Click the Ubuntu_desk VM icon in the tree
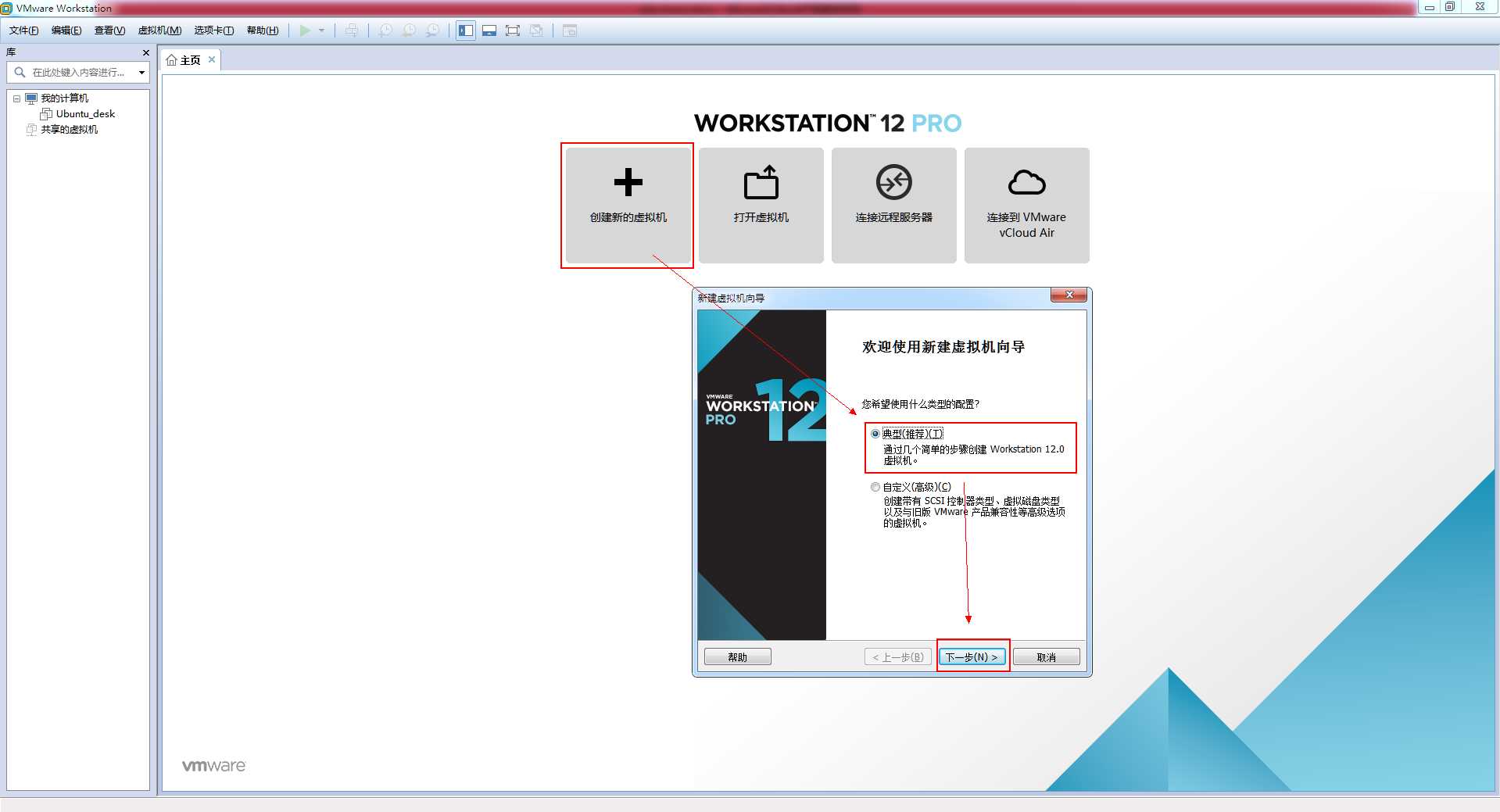Viewport: 1500px width, 812px height. pos(46,114)
